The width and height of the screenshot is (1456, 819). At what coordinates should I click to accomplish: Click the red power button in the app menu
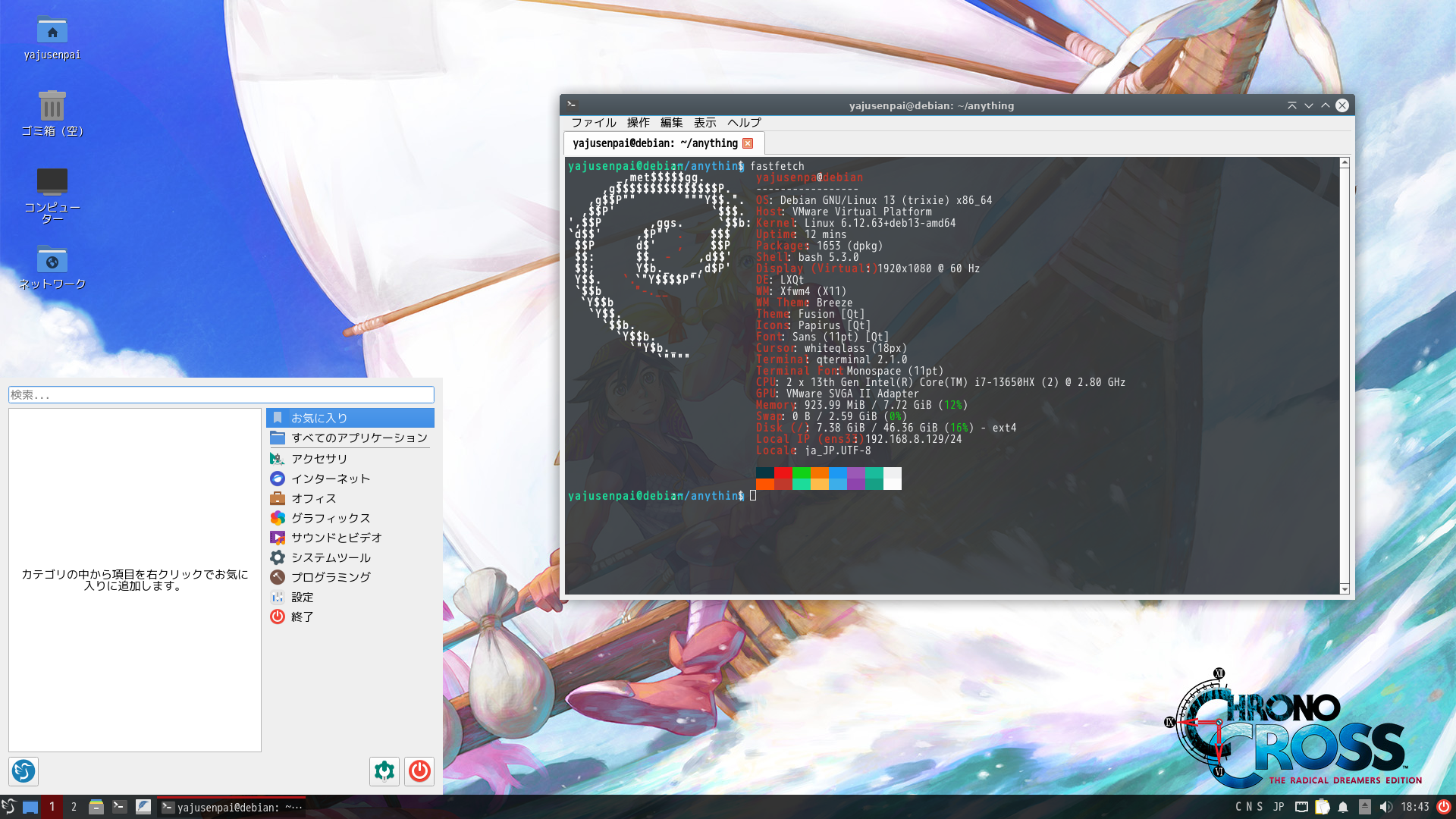(419, 771)
